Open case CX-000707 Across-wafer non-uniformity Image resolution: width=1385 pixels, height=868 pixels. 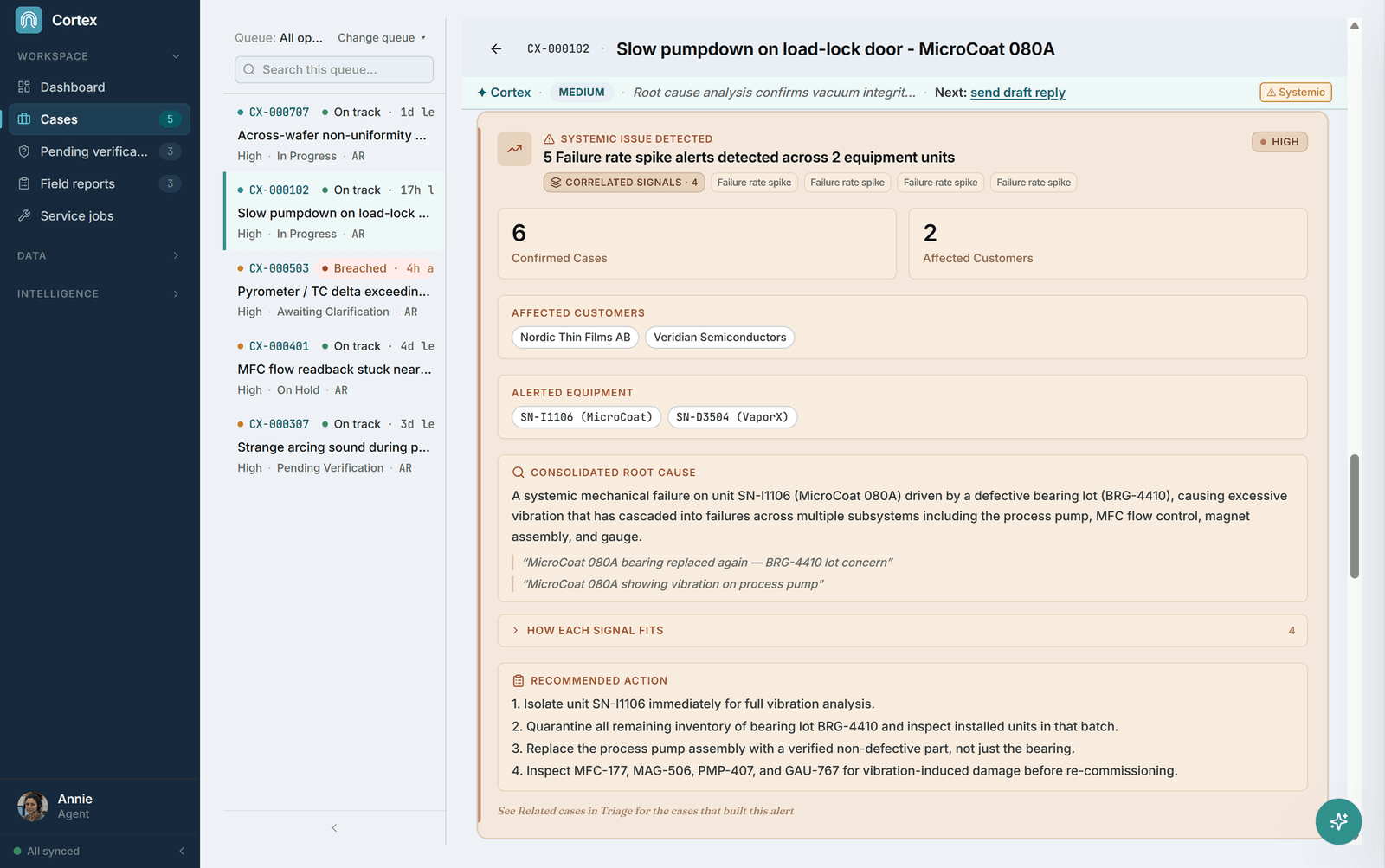point(334,134)
